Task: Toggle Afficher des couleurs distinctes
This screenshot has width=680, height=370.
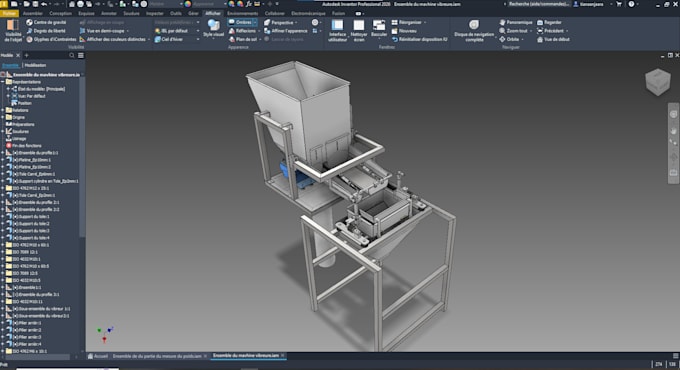Action: coord(112,39)
